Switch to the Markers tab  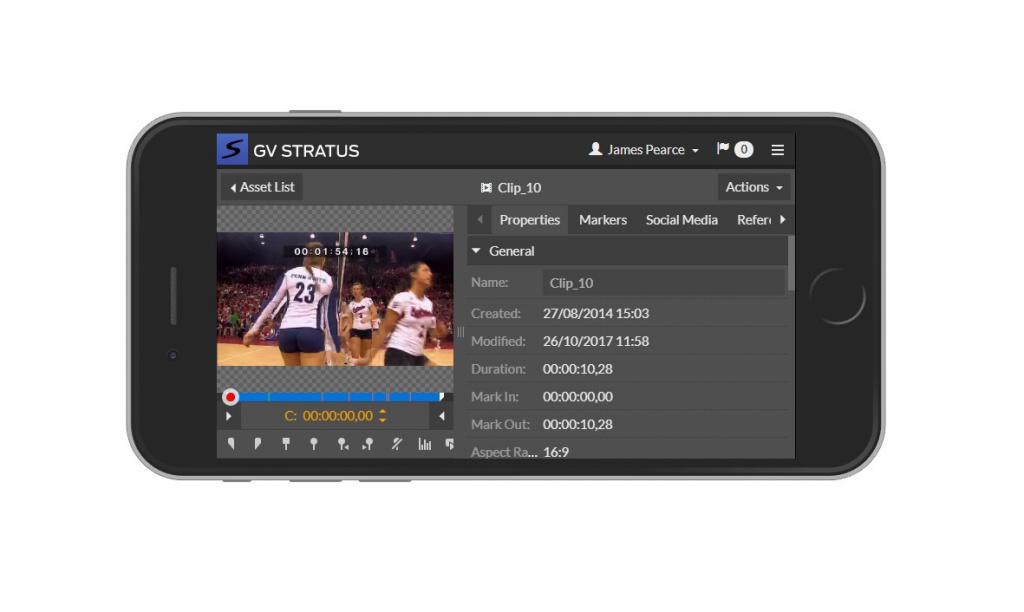603,220
